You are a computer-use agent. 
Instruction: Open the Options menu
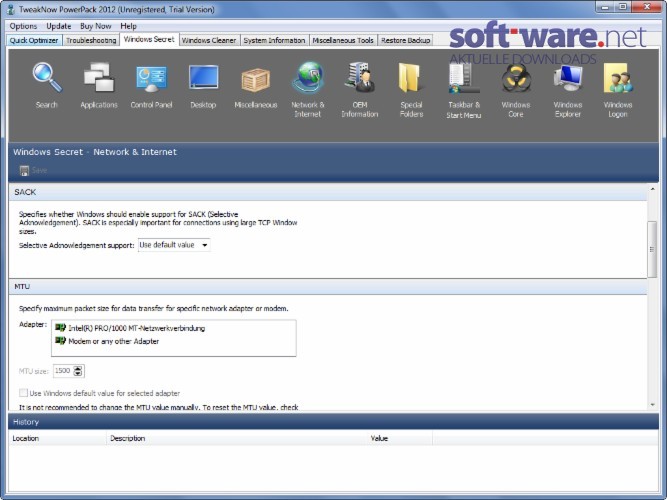[x=23, y=26]
